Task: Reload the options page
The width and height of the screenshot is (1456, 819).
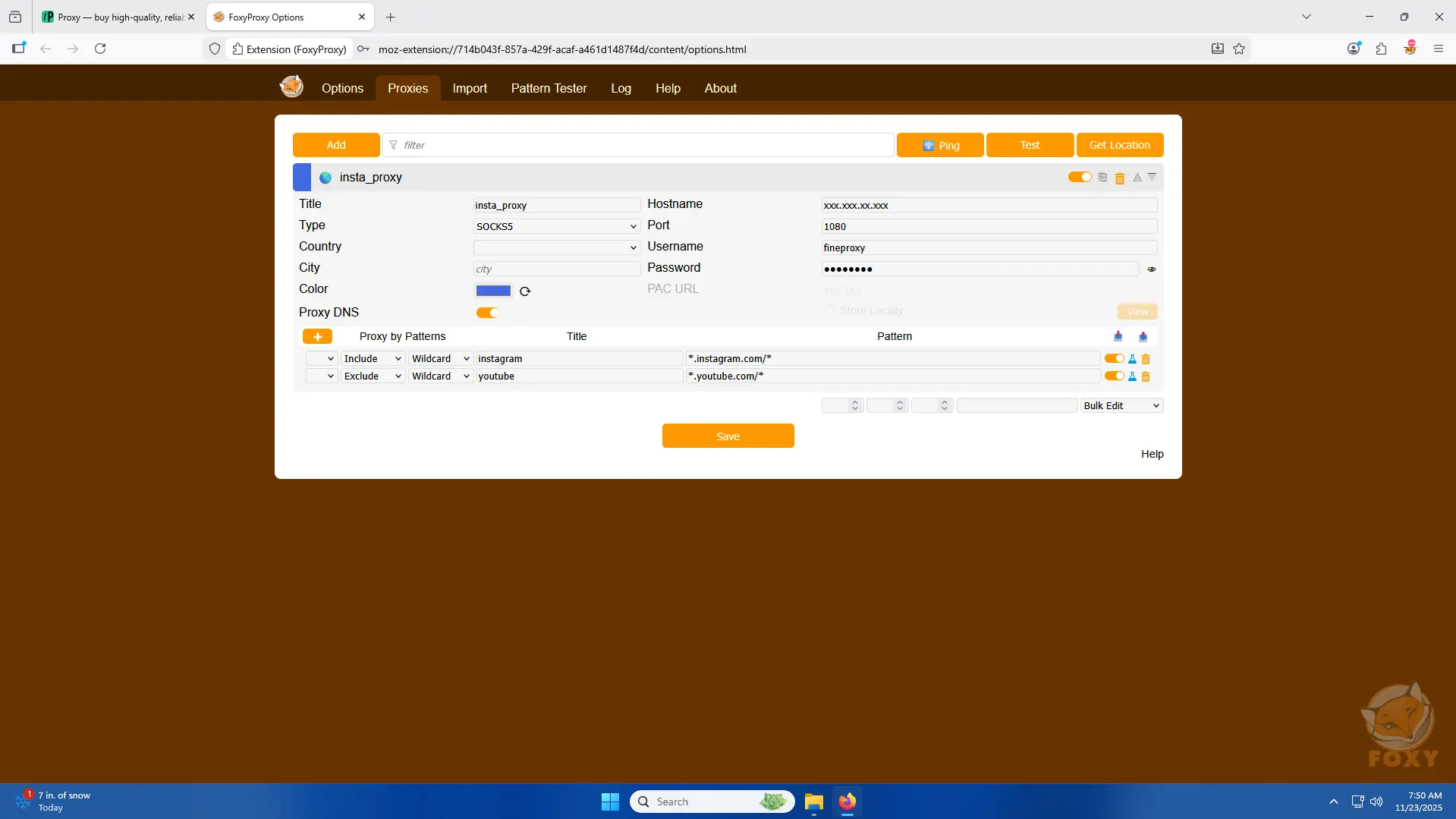Action: (x=100, y=49)
